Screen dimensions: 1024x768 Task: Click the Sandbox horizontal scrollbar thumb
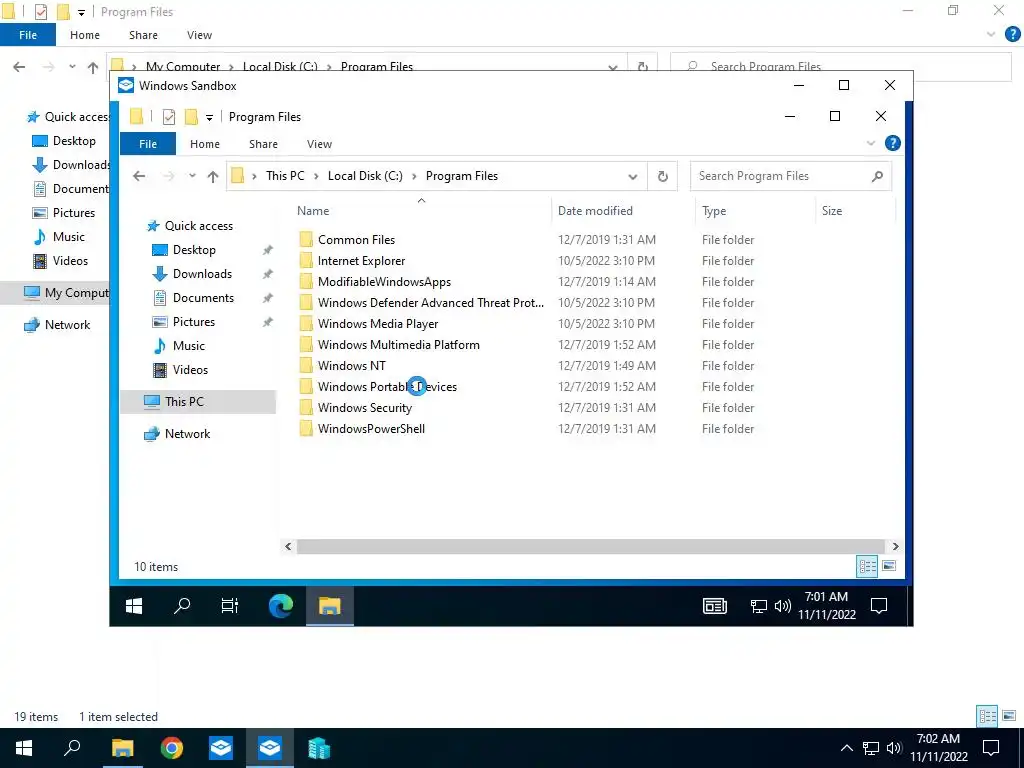[590, 546]
